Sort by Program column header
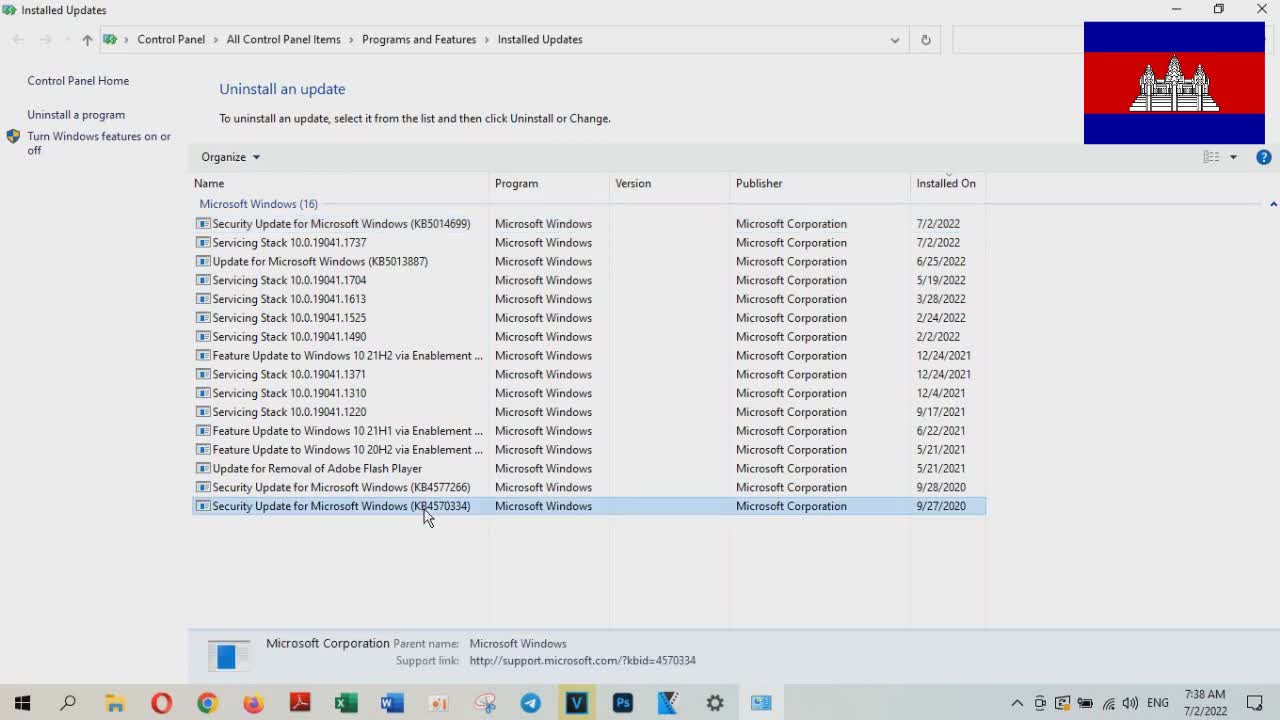This screenshot has height=720, width=1280. pos(549,184)
